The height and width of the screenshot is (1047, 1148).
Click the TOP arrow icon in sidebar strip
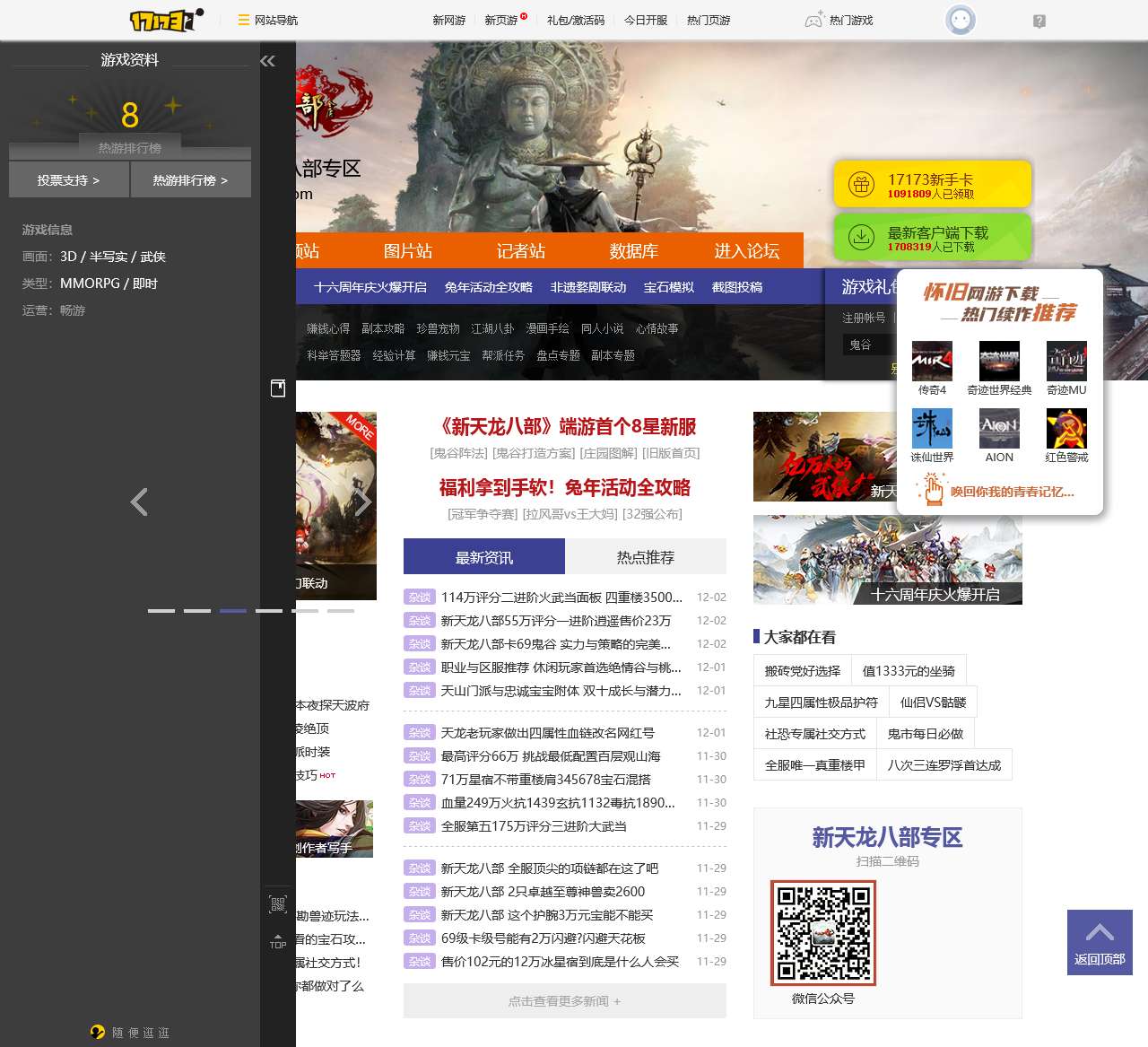tap(278, 940)
